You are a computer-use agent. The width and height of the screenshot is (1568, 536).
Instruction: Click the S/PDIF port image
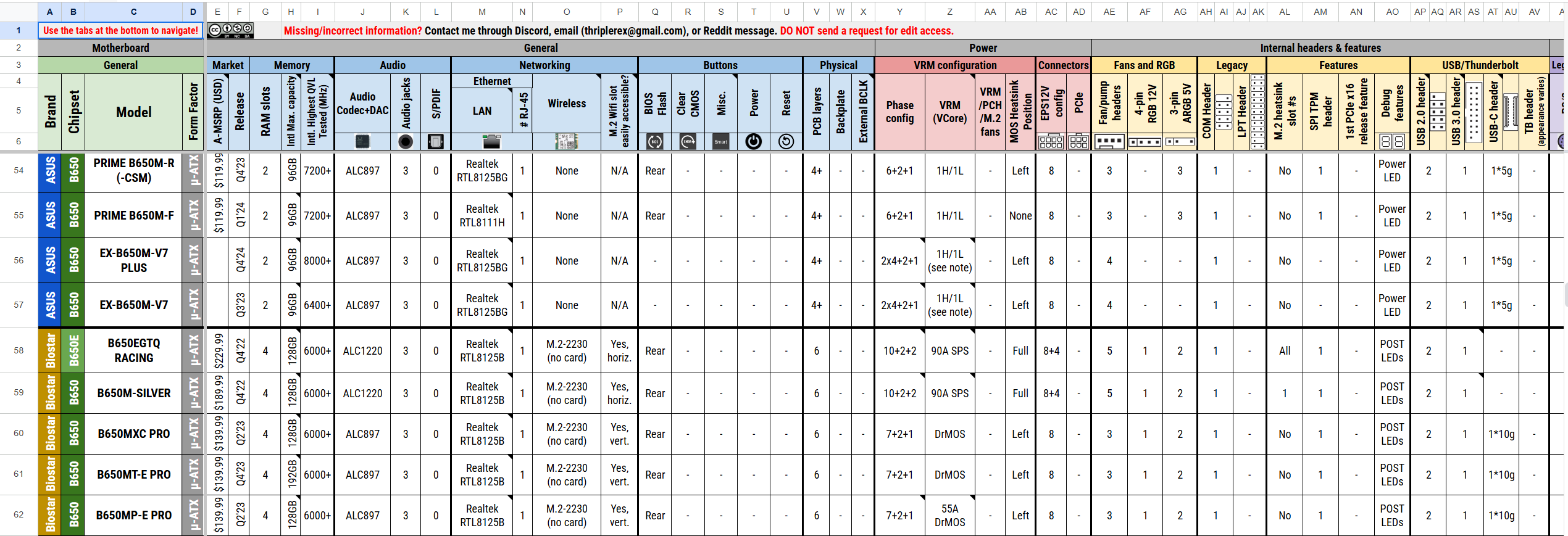pyautogui.click(x=436, y=142)
